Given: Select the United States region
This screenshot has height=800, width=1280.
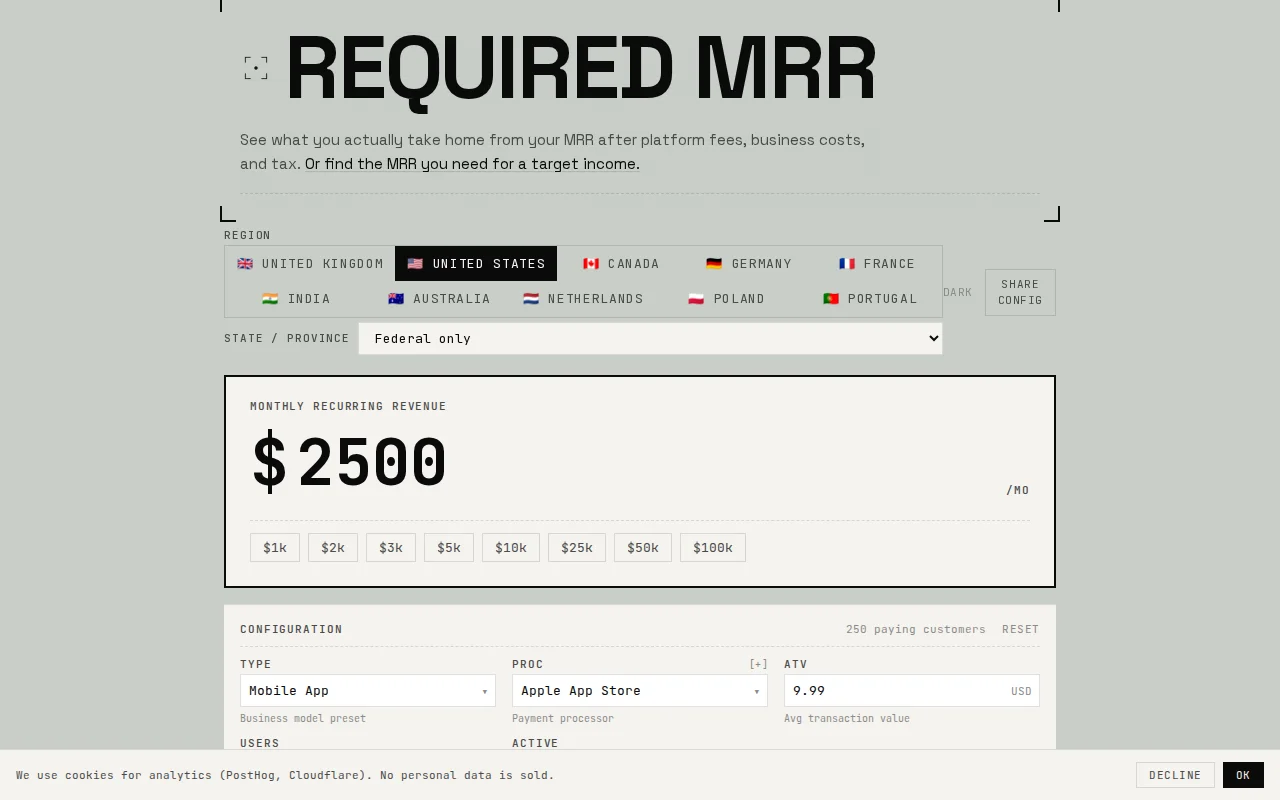Looking at the screenshot, I should point(476,264).
